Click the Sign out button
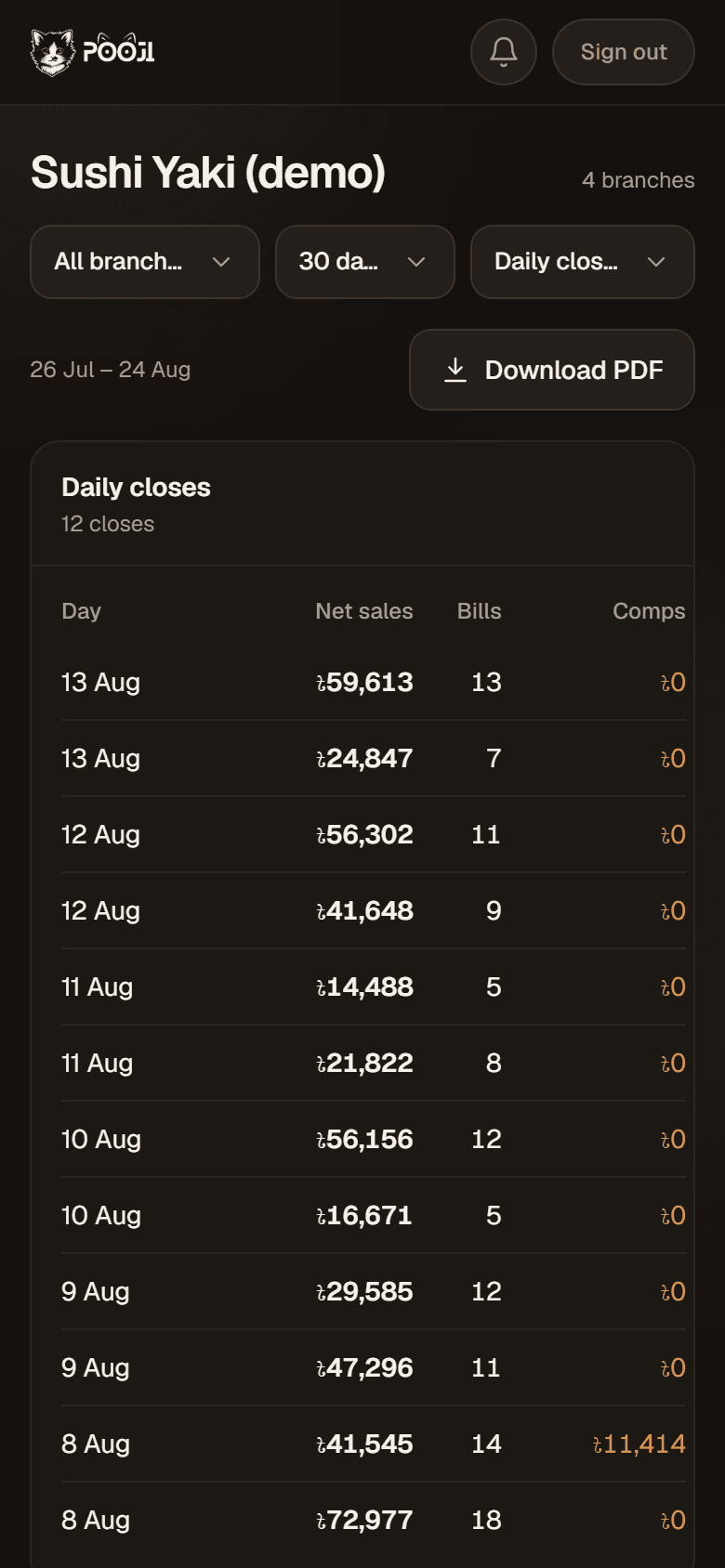The image size is (725, 1568). 624,52
